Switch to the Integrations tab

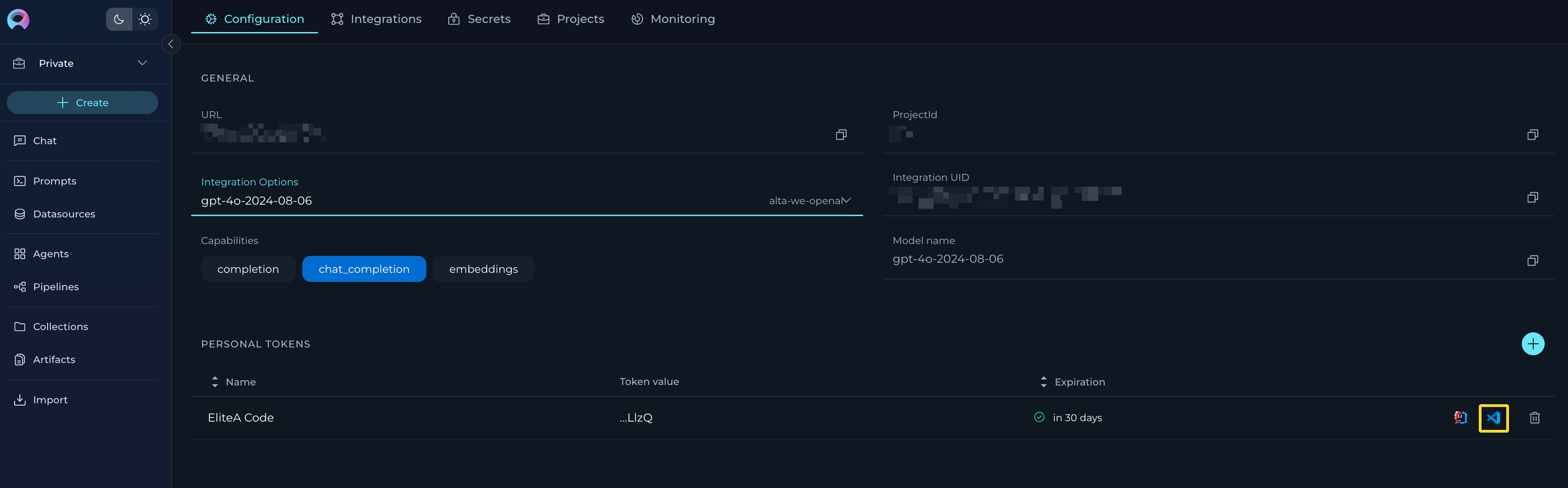point(376,19)
